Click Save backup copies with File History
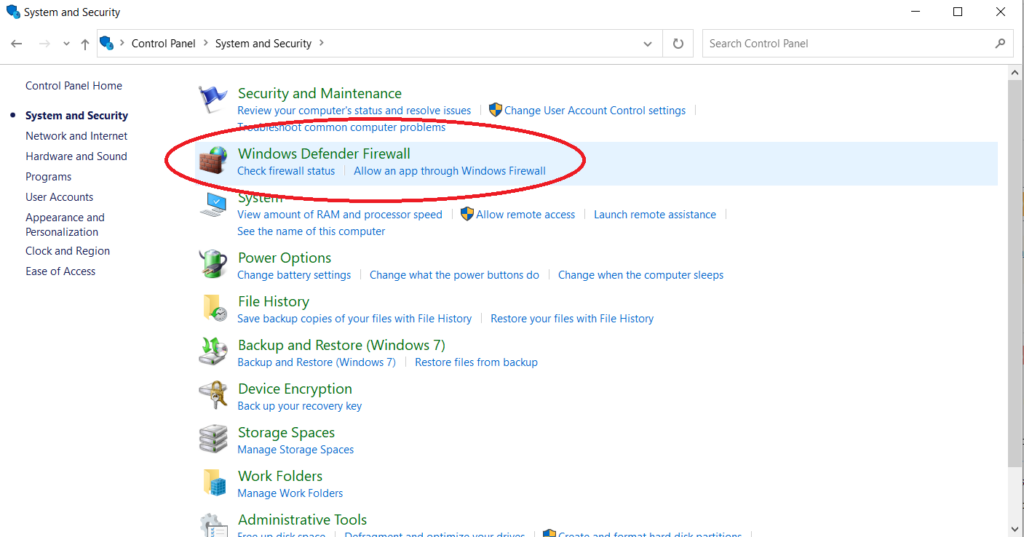 tap(354, 319)
